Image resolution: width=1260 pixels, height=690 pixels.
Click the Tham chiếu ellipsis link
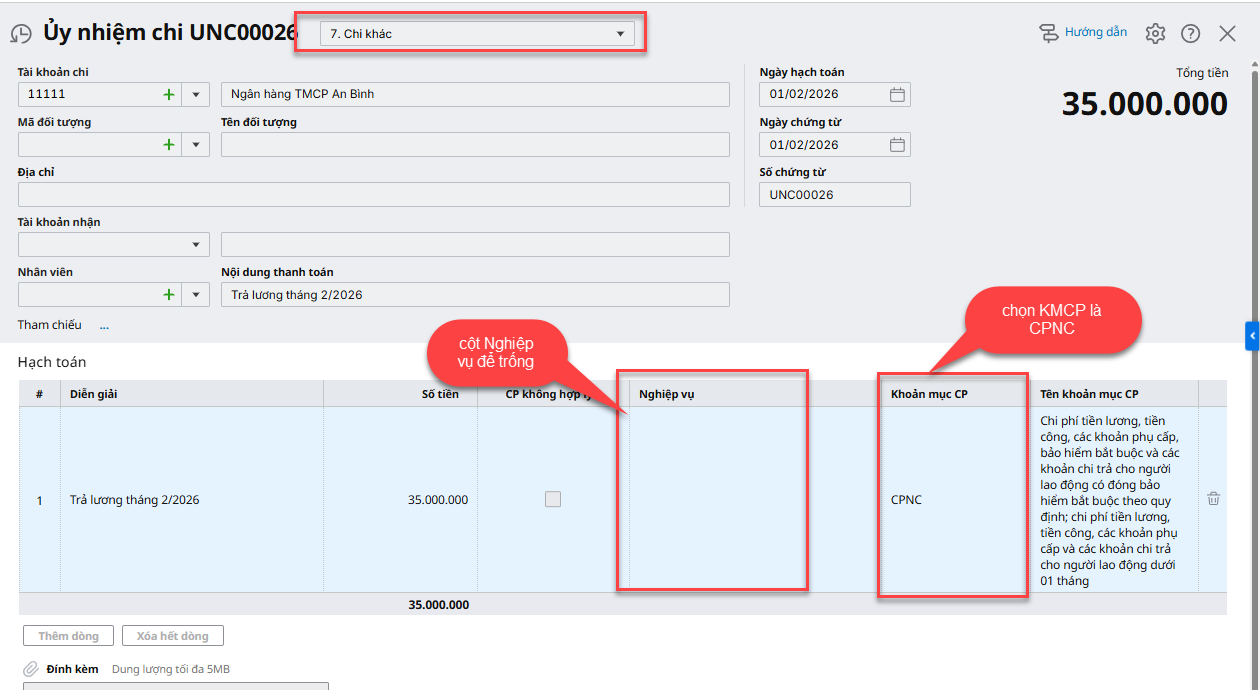tap(104, 325)
